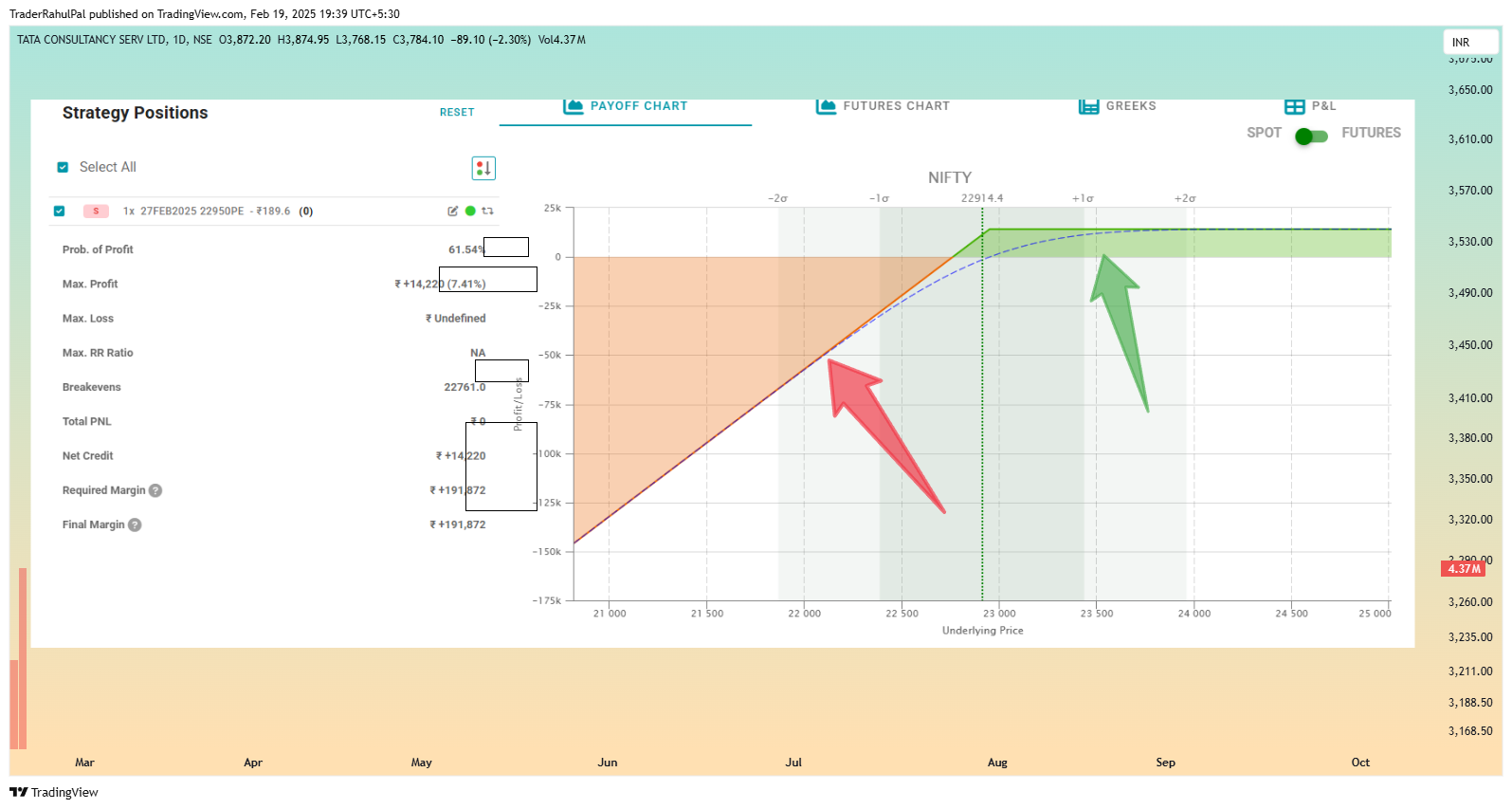Screen dimensions: 1512x809
Task: Click the Prob. of Profit label
Action: pyautogui.click(x=98, y=249)
